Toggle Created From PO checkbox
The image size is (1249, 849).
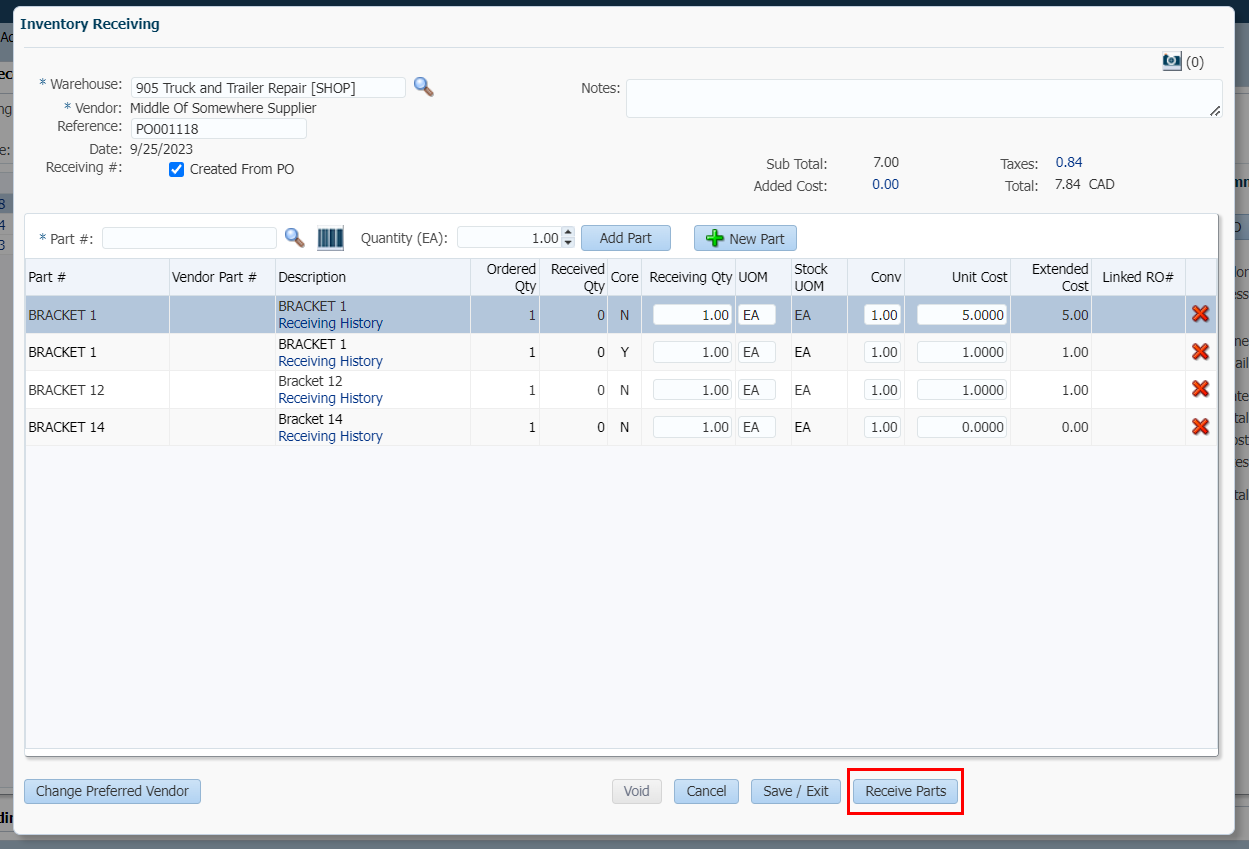pyautogui.click(x=177, y=169)
